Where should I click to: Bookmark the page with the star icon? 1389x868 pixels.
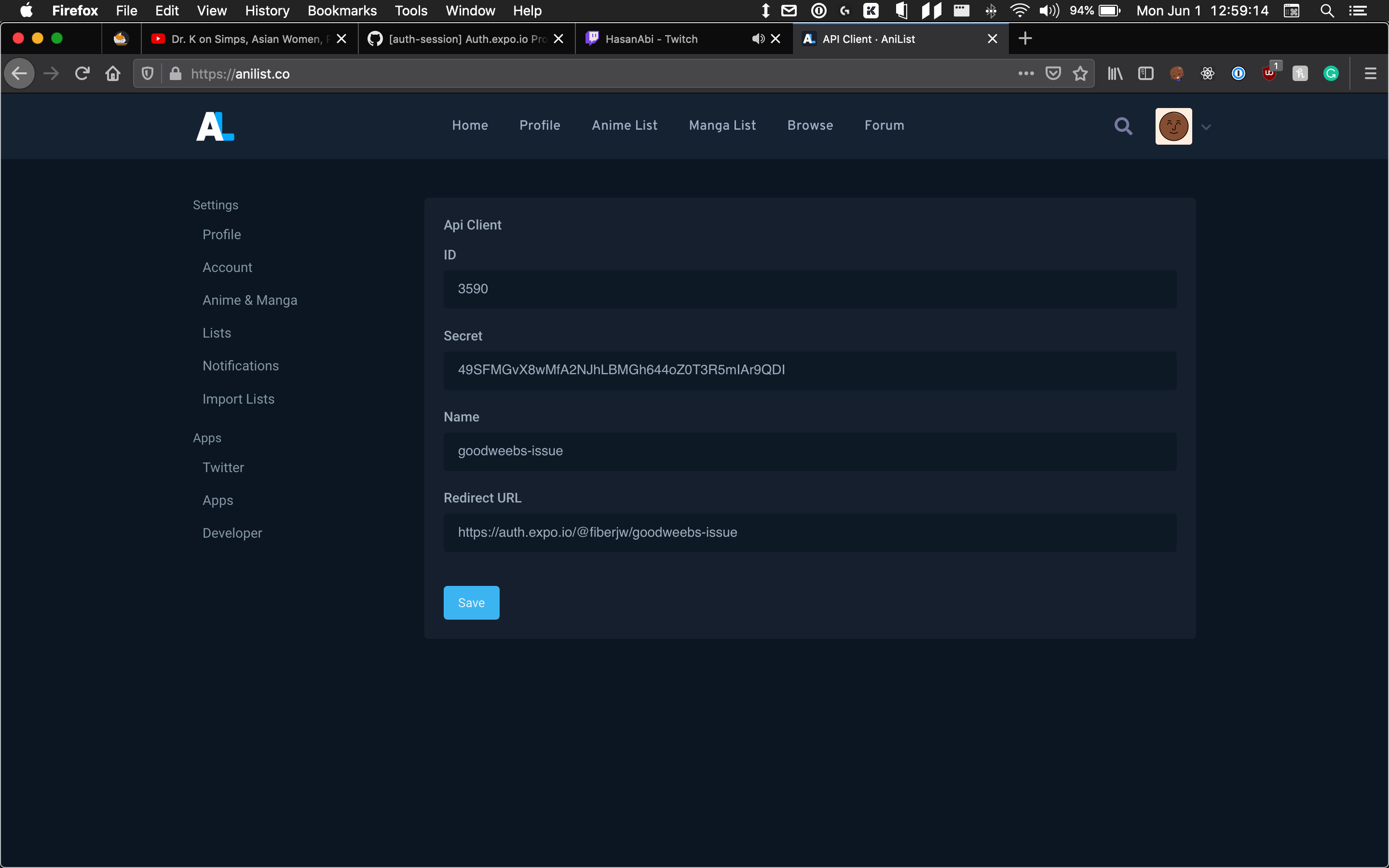click(x=1080, y=73)
